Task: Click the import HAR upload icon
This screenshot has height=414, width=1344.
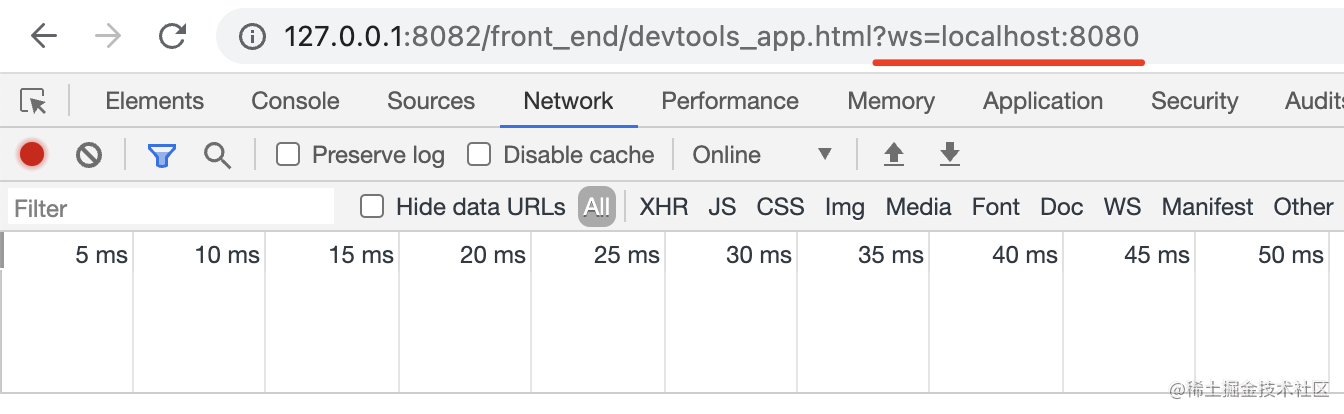Action: point(894,155)
